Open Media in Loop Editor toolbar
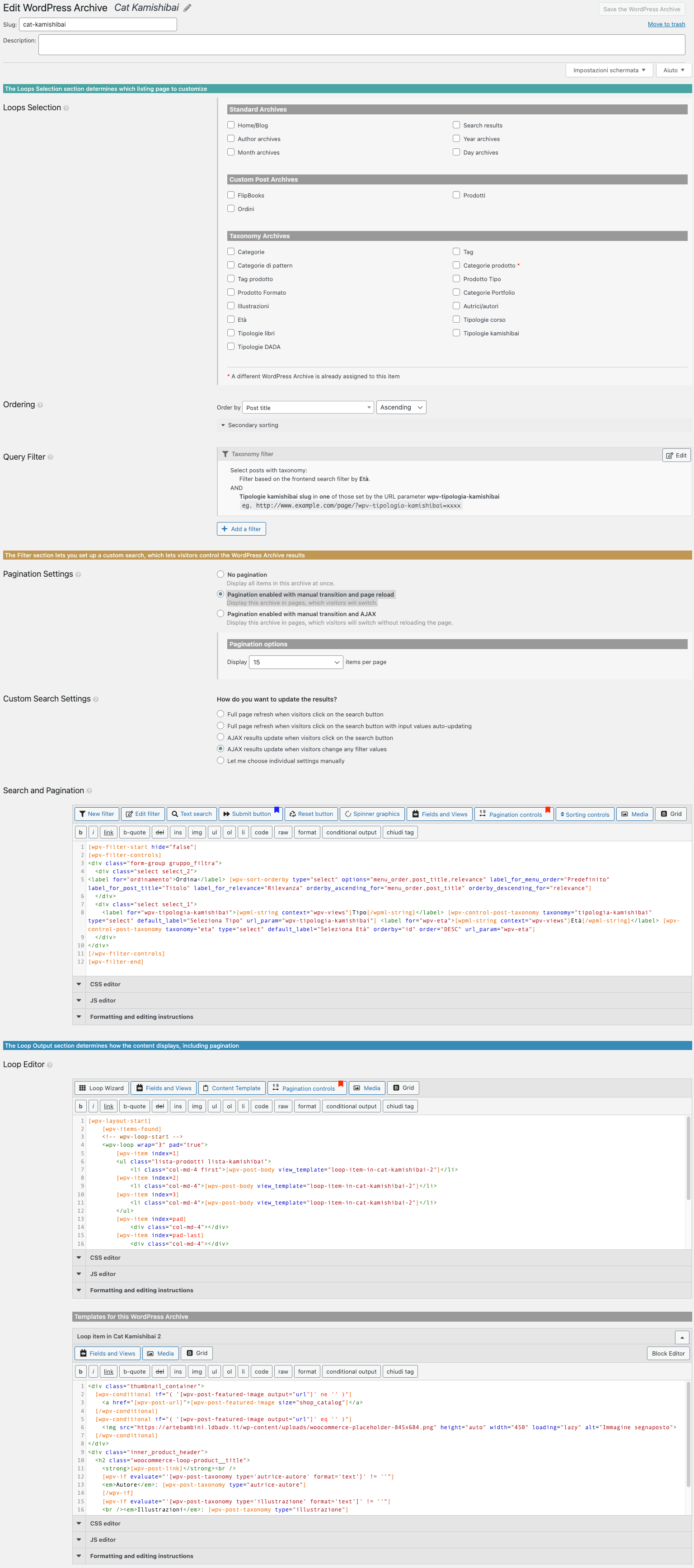Viewport: 694px width, 1568px height. click(367, 1088)
